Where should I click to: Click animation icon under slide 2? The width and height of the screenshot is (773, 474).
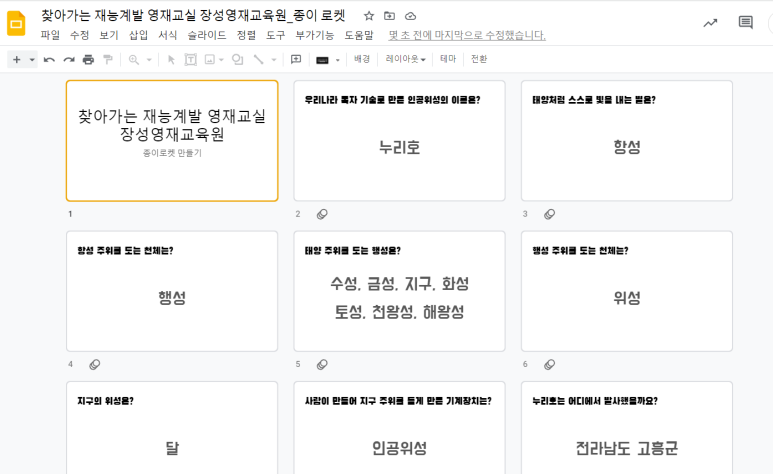click(322, 214)
